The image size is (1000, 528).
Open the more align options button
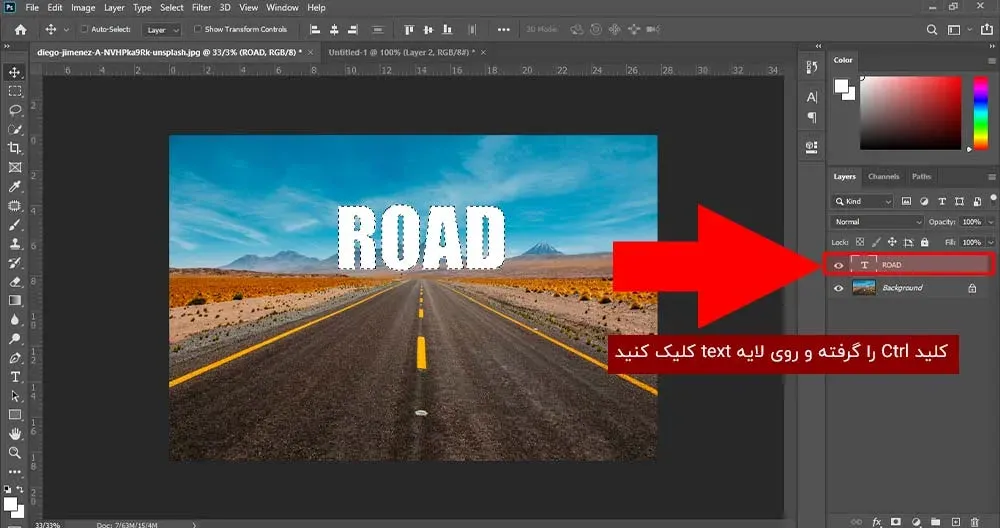coord(504,29)
